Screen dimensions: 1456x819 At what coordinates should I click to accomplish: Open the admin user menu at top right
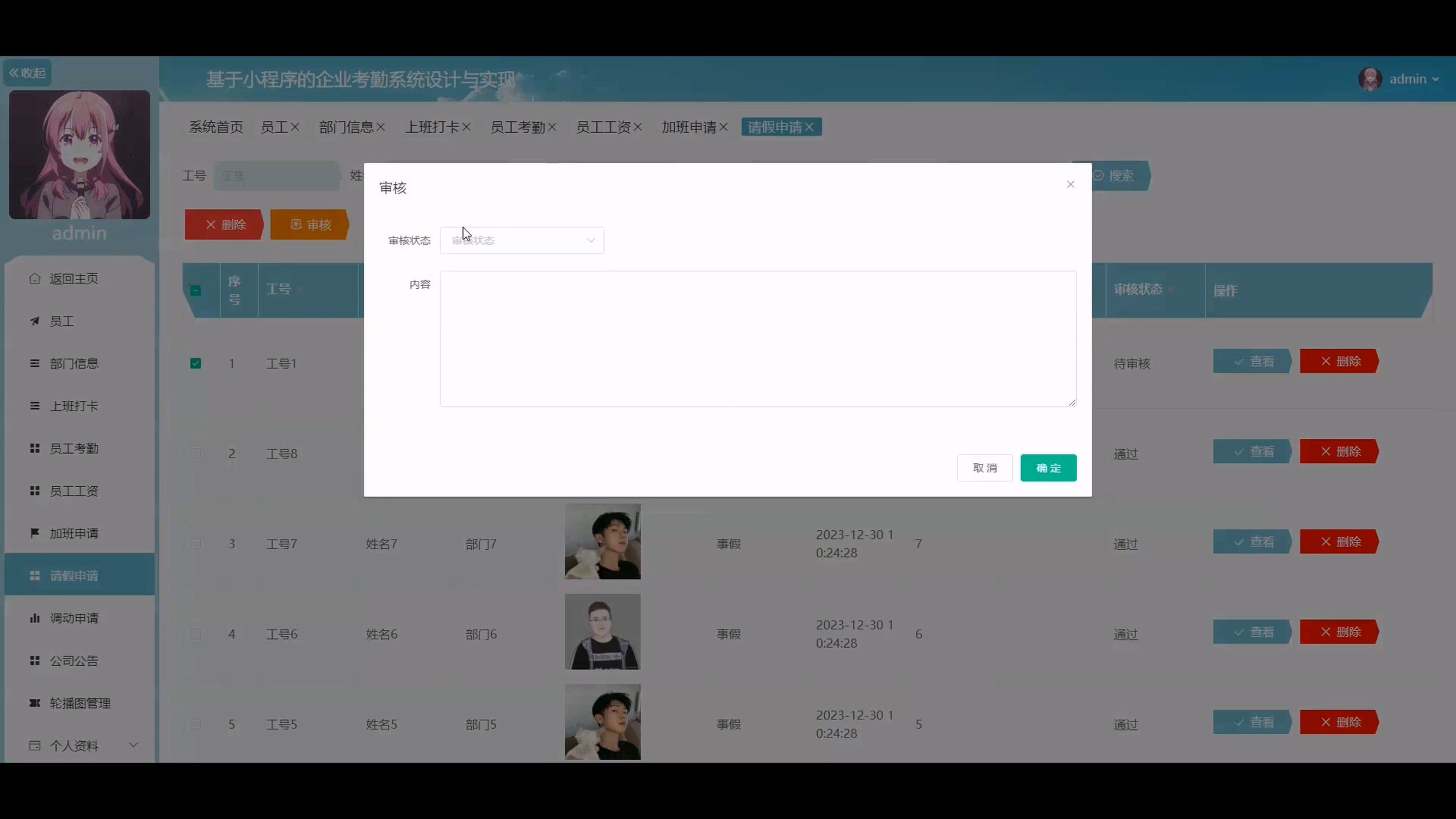click(x=1414, y=79)
